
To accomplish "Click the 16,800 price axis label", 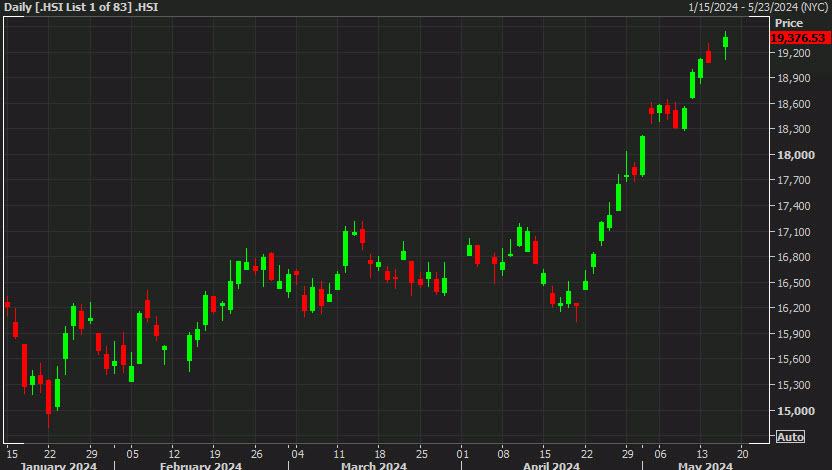I will tap(794, 257).
